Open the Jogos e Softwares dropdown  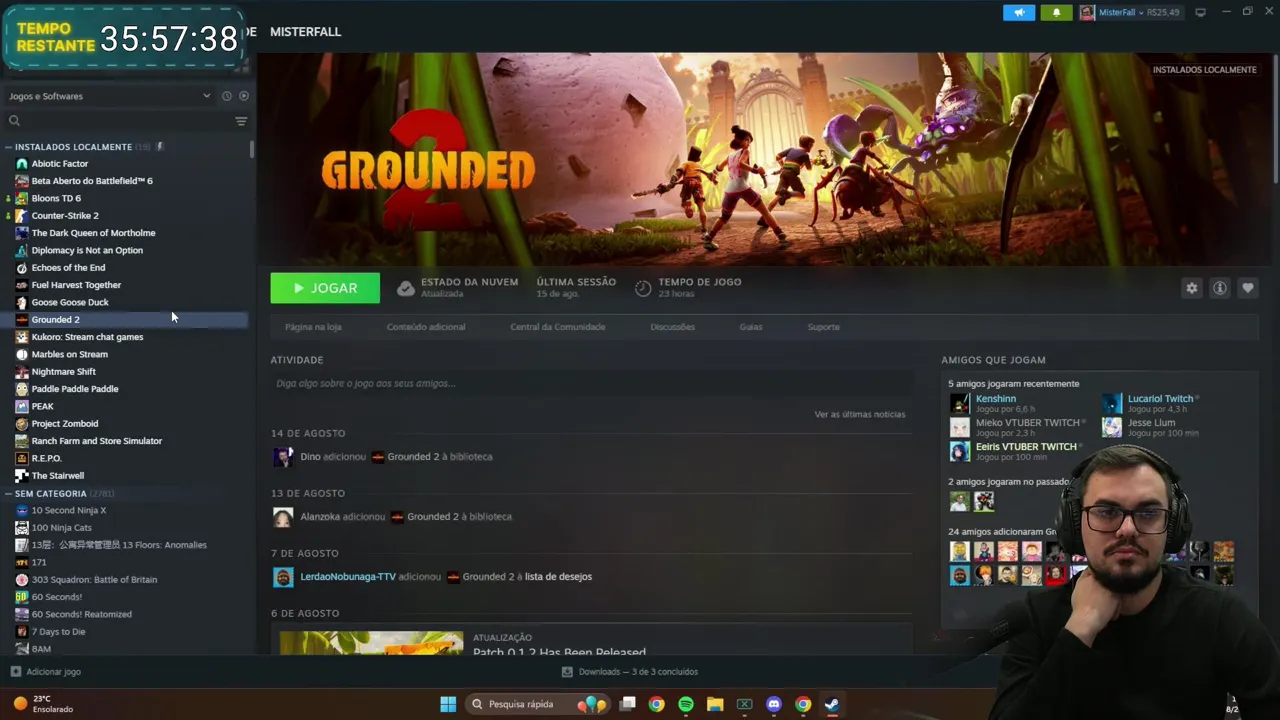[109, 96]
